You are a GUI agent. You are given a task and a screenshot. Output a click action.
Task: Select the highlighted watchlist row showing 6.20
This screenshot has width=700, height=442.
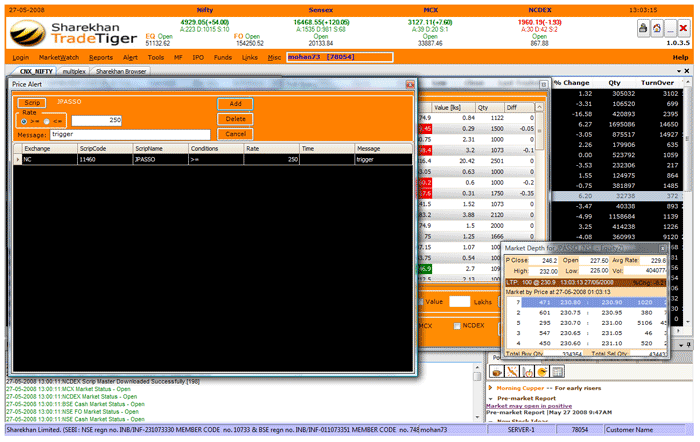617,196
